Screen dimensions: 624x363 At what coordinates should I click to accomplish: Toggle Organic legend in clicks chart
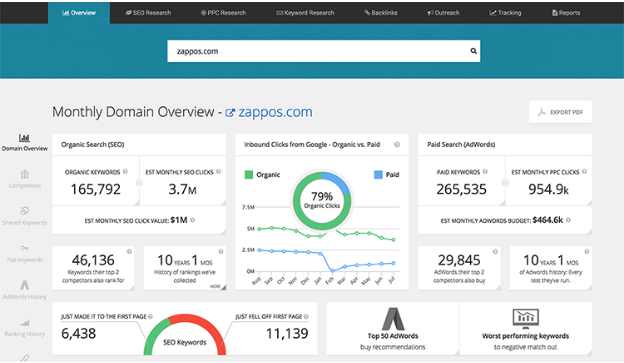(262, 175)
